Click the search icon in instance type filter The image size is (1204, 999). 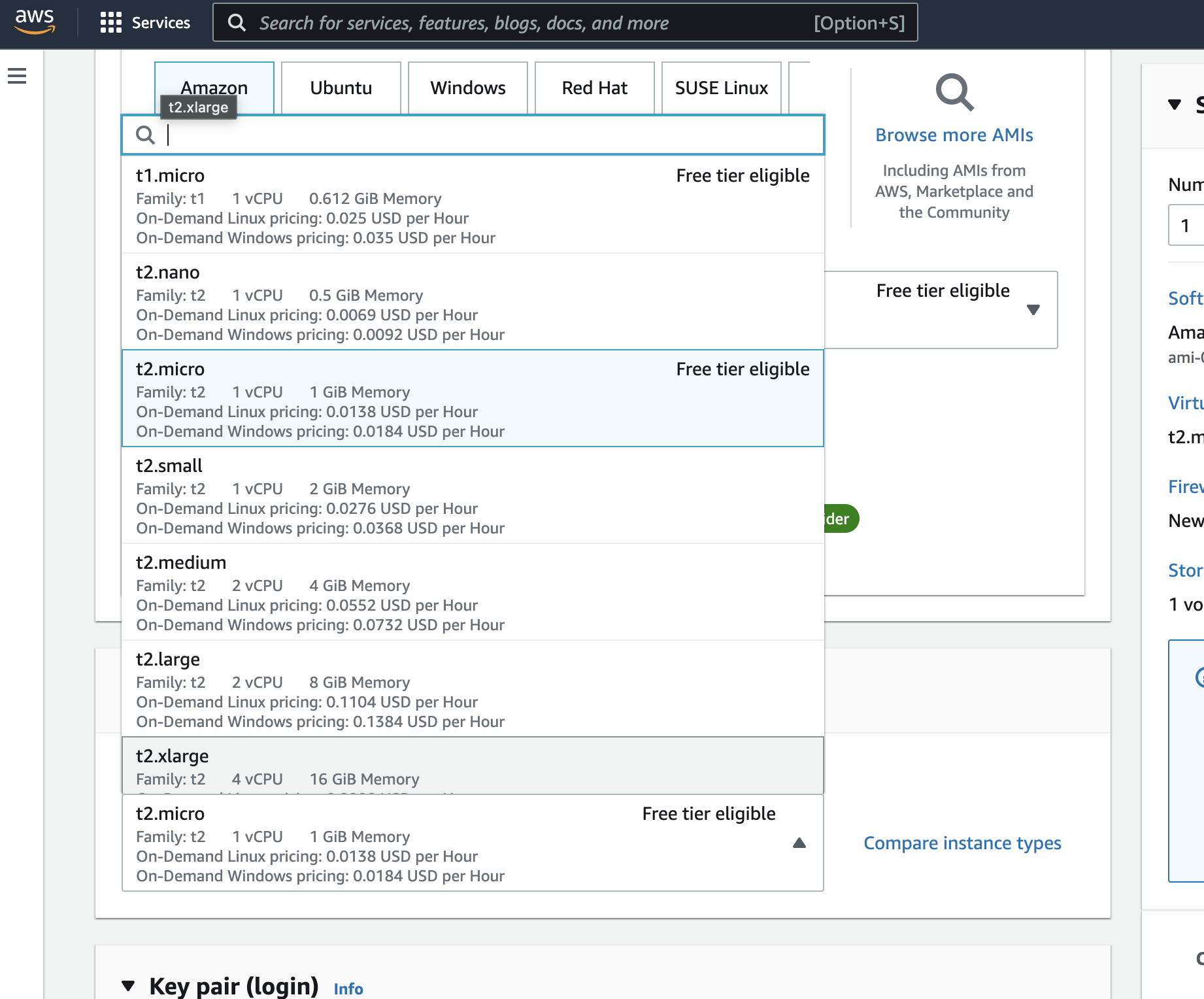[146, 135]
